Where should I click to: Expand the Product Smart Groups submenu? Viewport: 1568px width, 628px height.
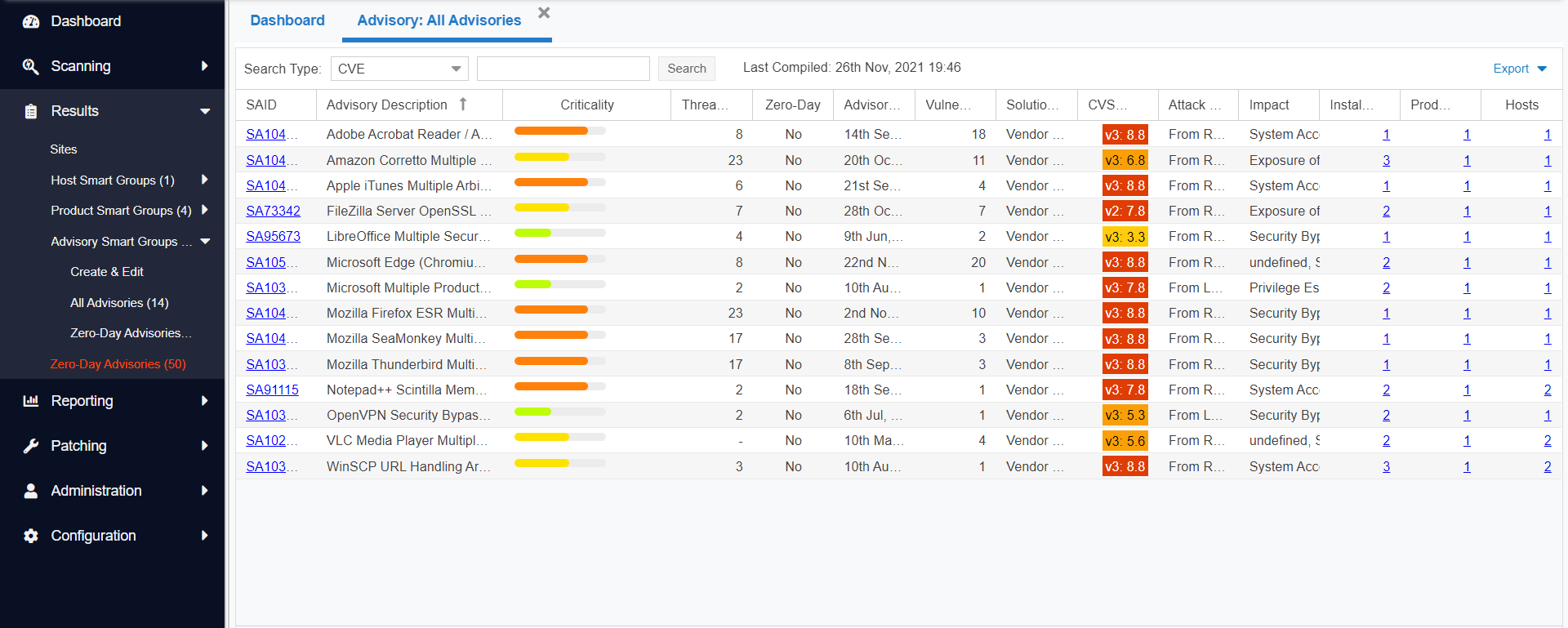tap(204, 211)
